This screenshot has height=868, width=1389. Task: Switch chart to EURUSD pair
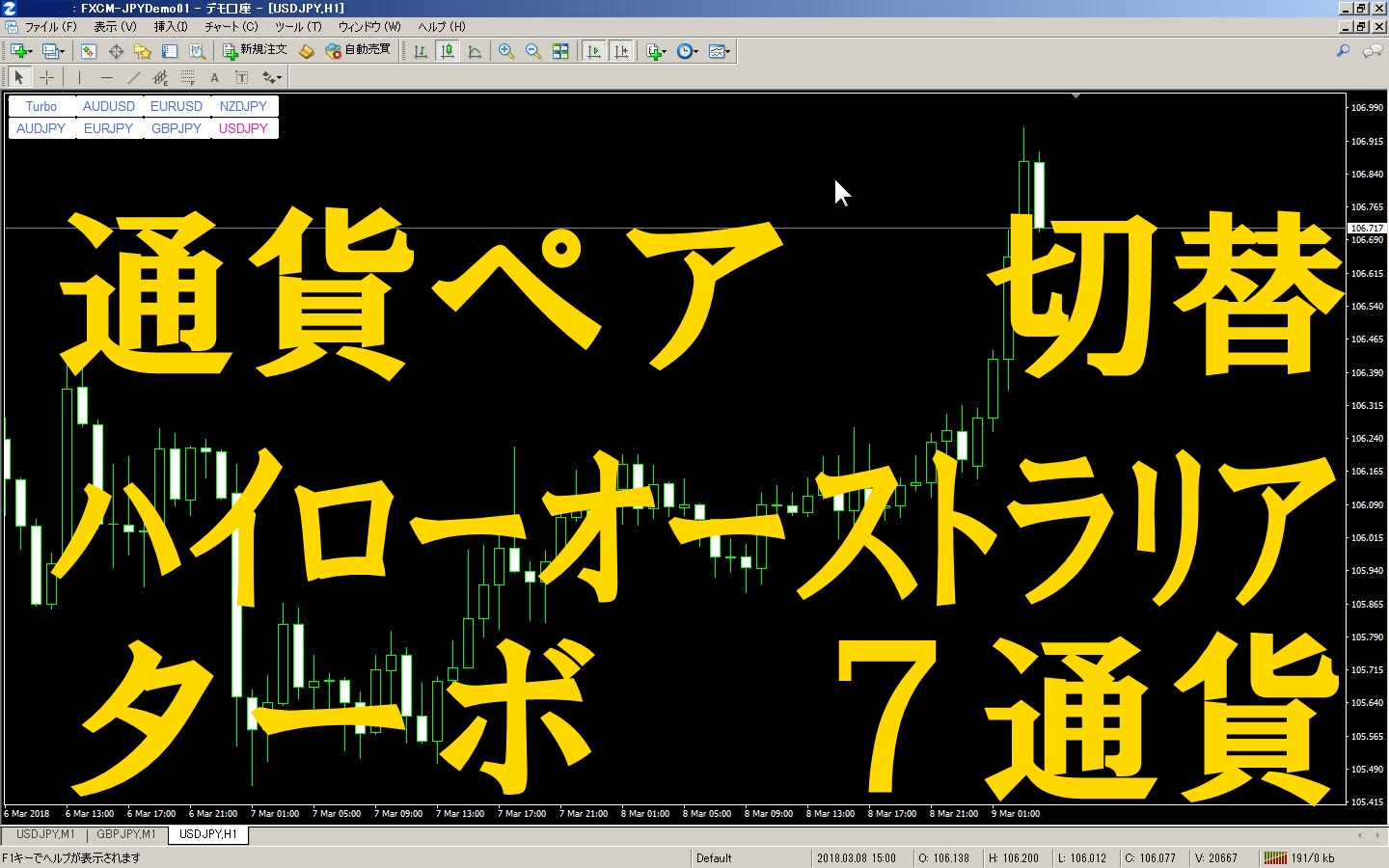coord(177,106)
